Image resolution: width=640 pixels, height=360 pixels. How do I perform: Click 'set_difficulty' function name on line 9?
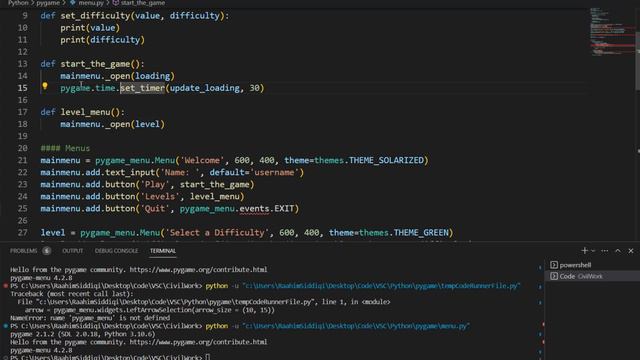(x=95, y=16)
